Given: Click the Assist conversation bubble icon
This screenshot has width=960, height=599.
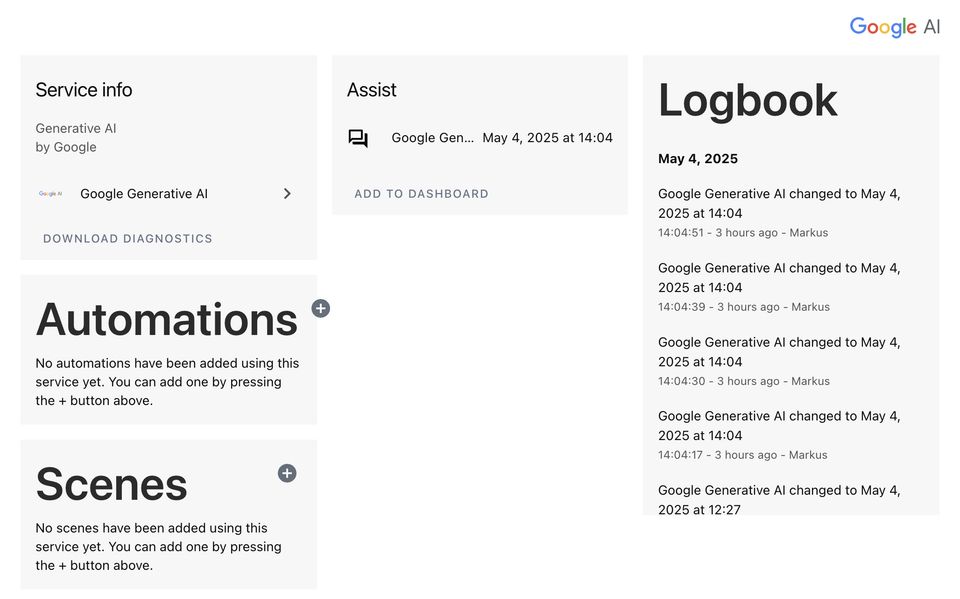Looking at the screenshot, I should pyautogui.click(x=358, y=138).
